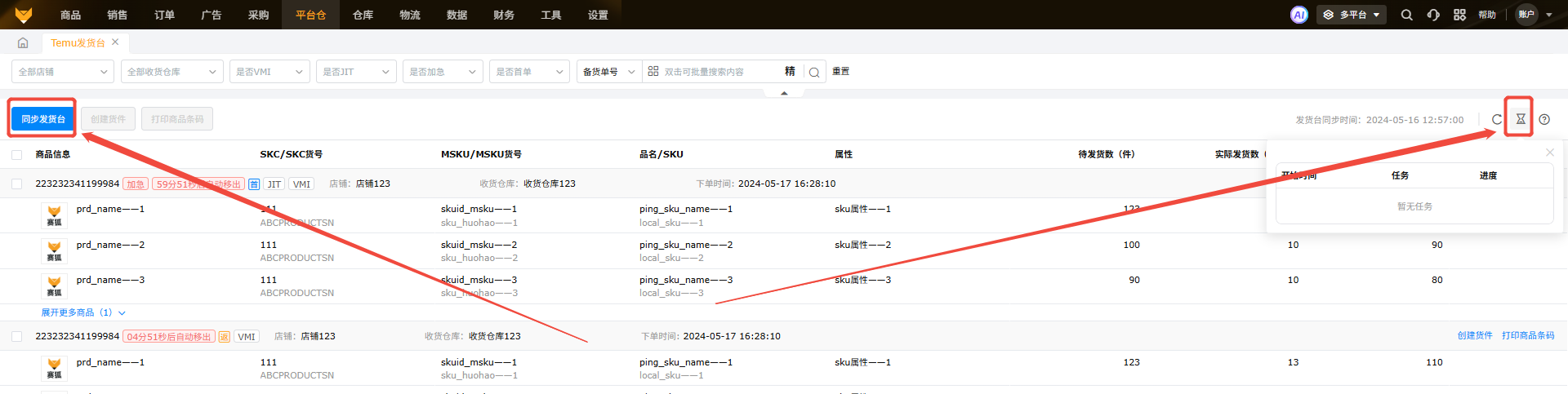
Task: Collapse the filter bar arrow
Action: 784,93
